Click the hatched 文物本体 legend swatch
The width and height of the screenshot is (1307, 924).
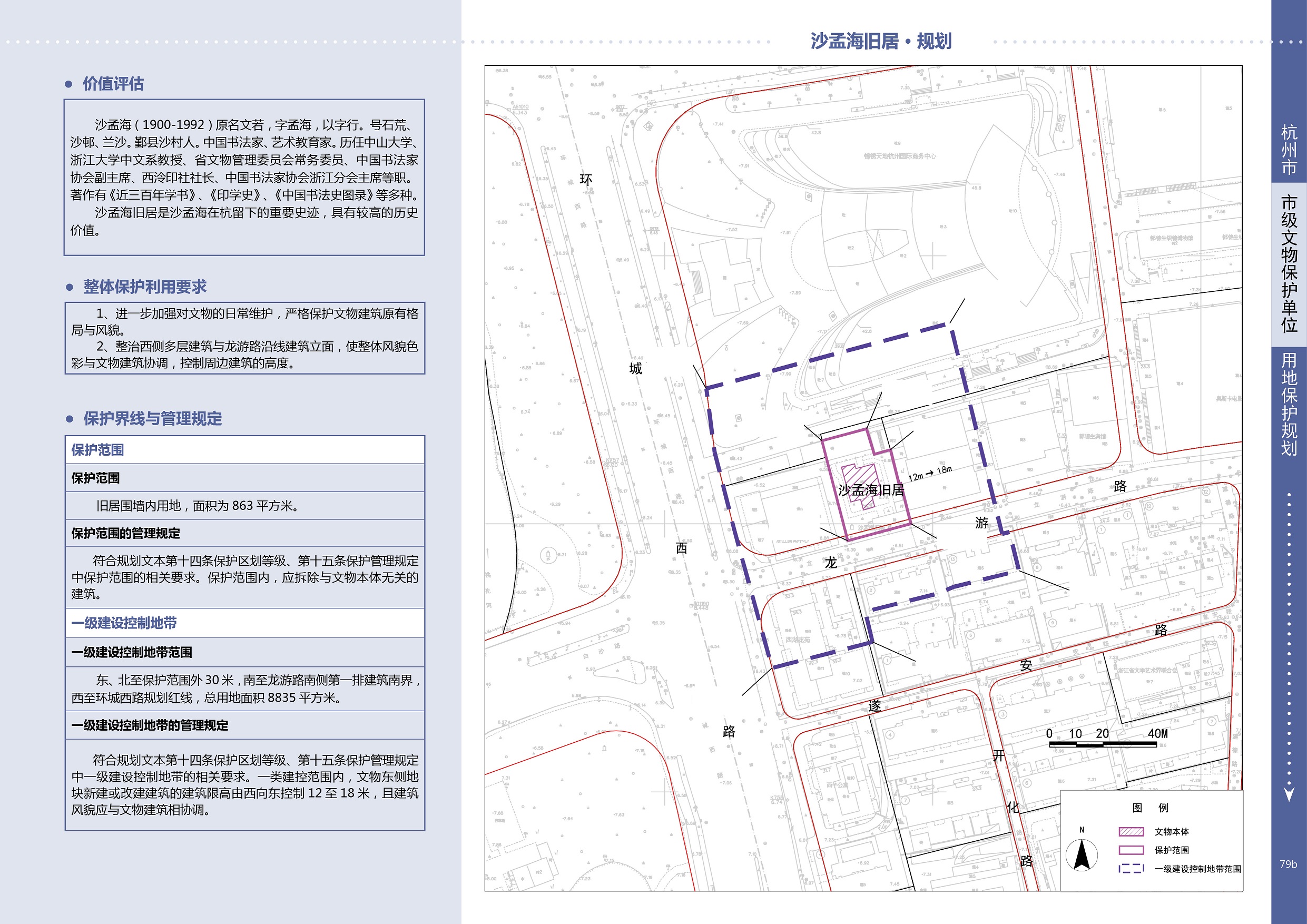pos(1131,832)
